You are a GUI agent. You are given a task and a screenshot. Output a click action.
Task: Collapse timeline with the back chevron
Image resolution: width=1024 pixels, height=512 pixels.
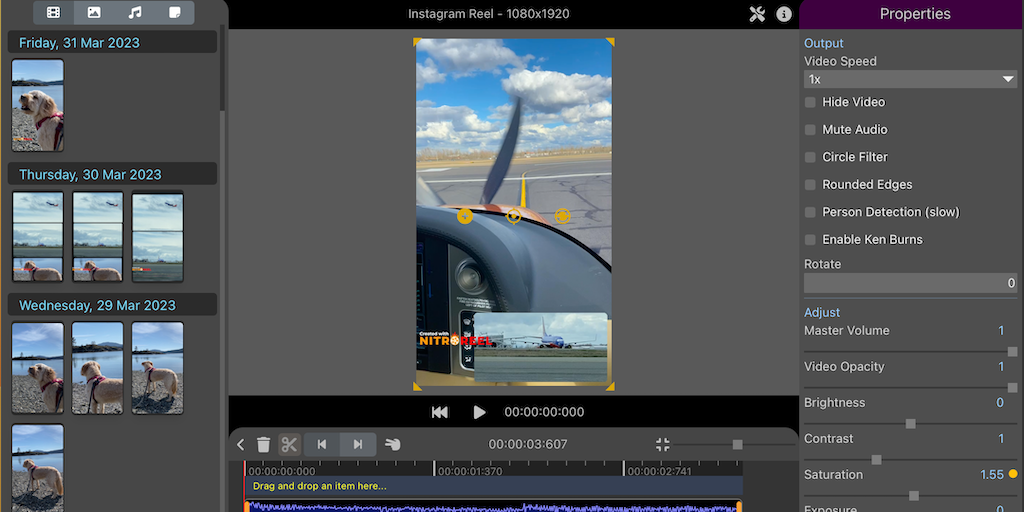[x=240, y=445]
